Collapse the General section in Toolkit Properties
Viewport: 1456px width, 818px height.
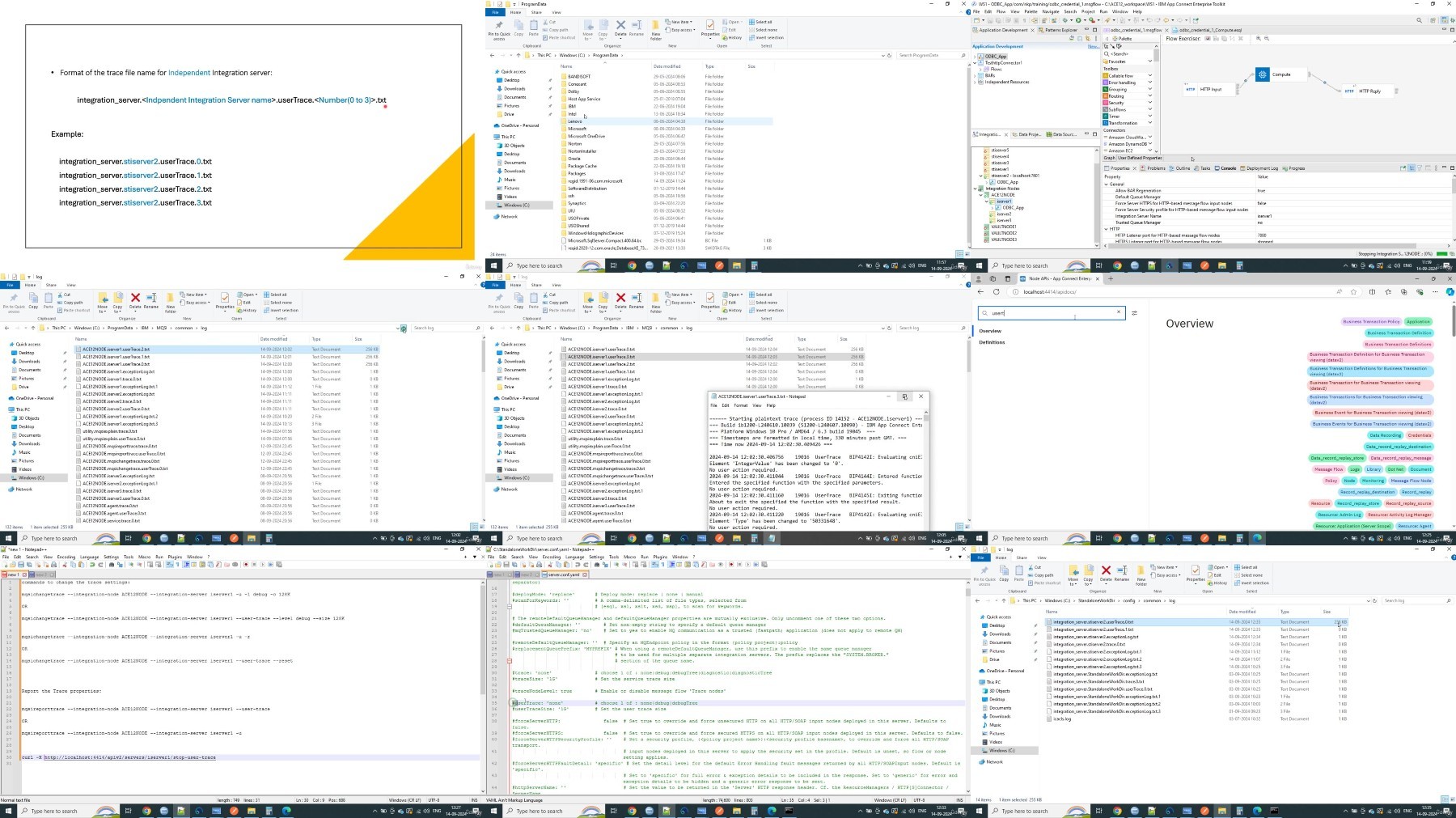click(1107, 184)
